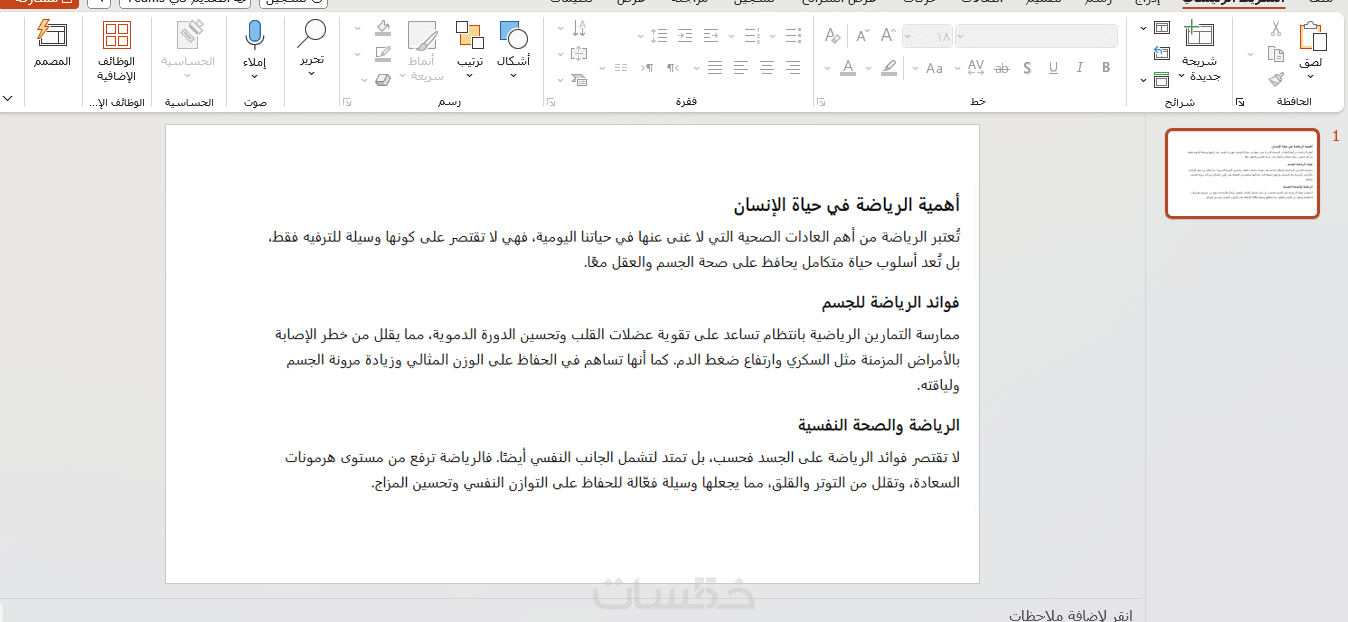Click the heading 'فوائد الرياضة للجسم'
This screenshot has height=622, width=1348.
tap(891, 303)
